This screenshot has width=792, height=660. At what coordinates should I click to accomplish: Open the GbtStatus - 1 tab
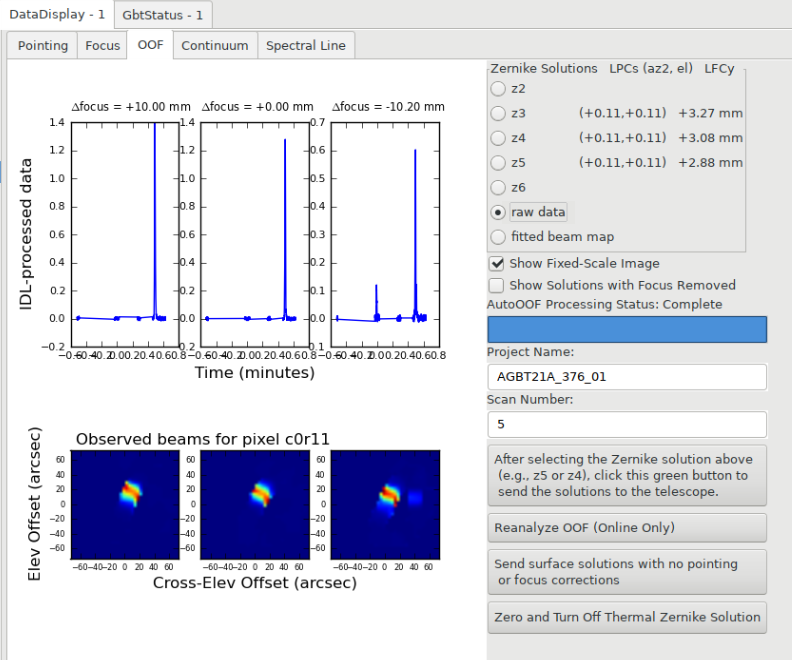point(163,15)
